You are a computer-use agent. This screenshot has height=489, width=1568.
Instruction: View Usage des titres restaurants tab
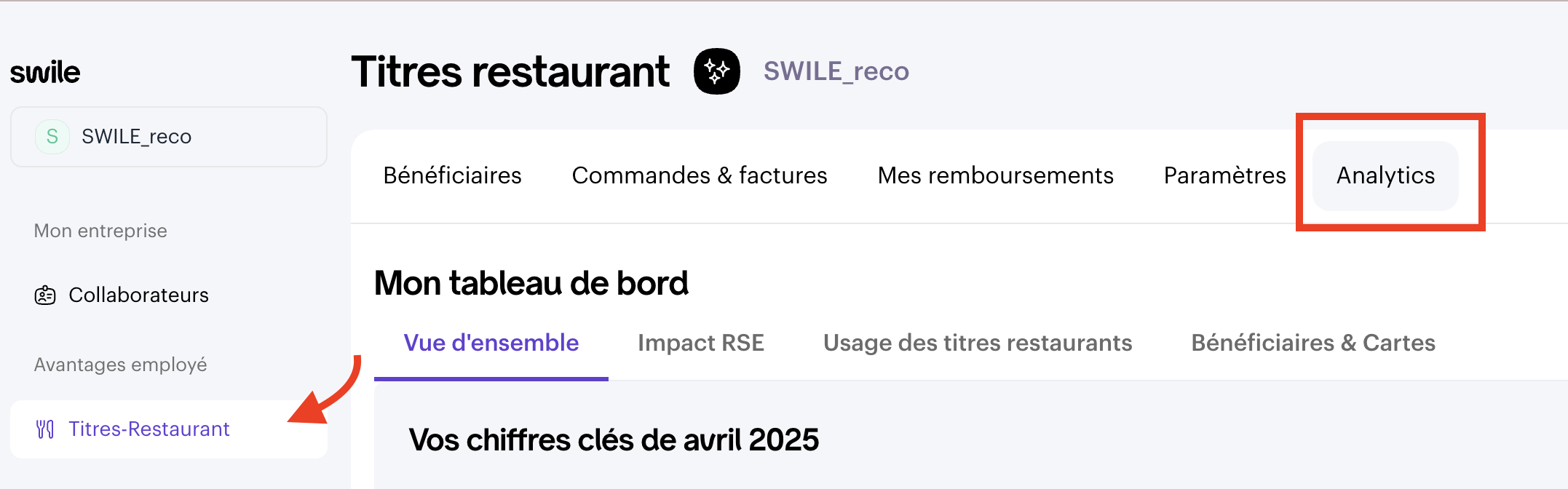(978, 343)
